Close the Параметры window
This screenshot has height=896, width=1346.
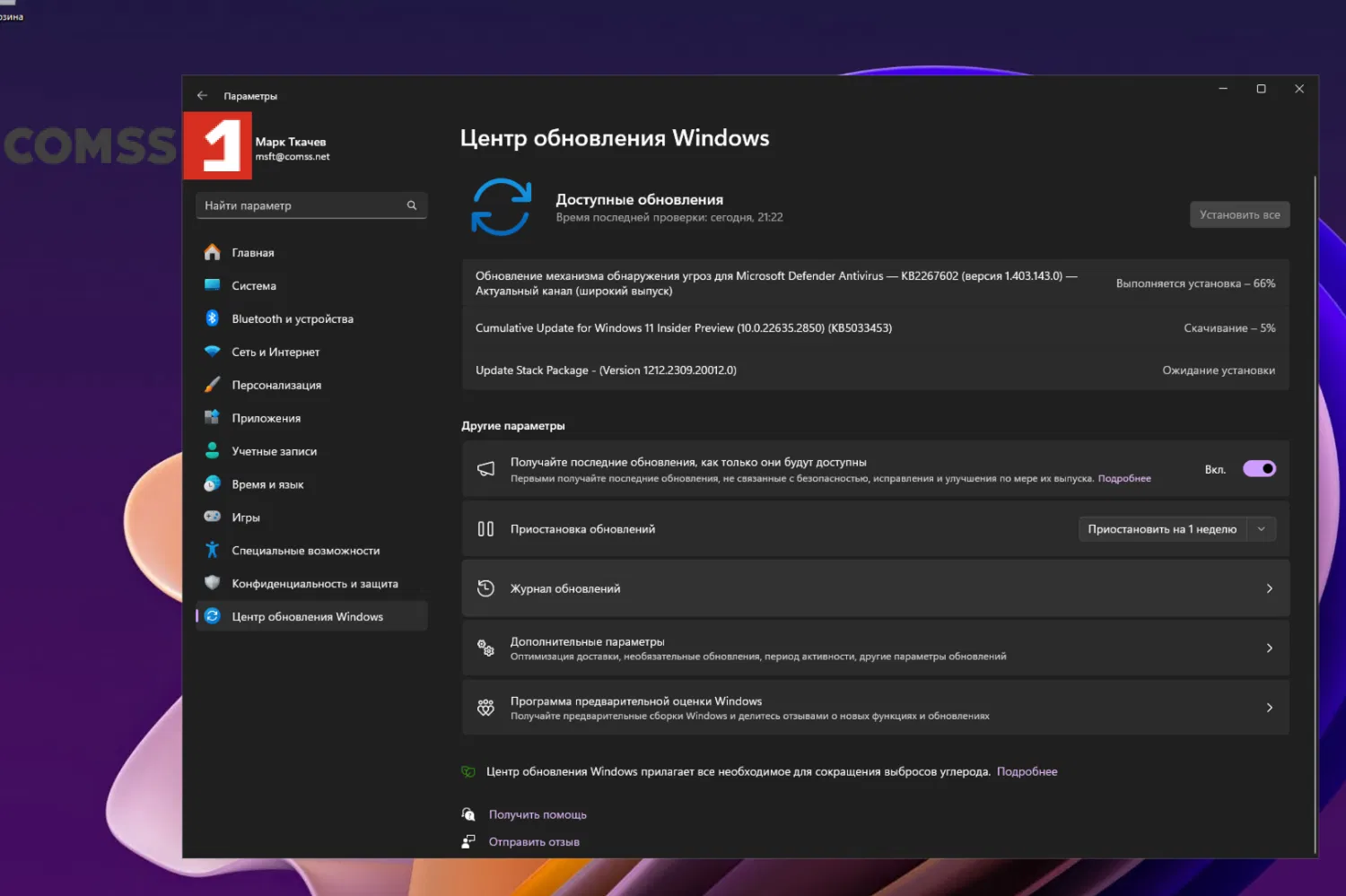click(1299, 89)
